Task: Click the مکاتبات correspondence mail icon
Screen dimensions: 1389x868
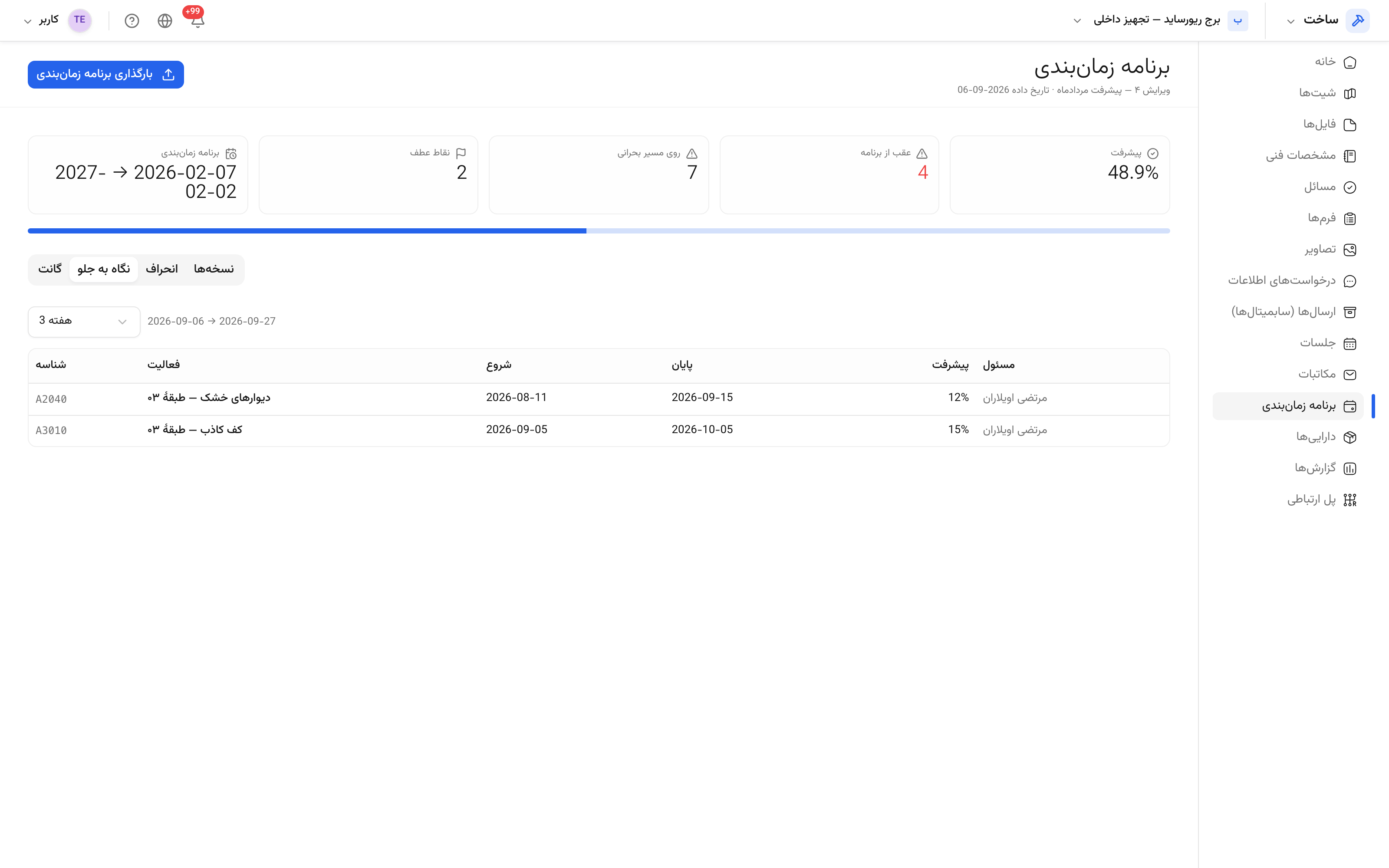Action: pyautogui.click(x=1350, y=375)
